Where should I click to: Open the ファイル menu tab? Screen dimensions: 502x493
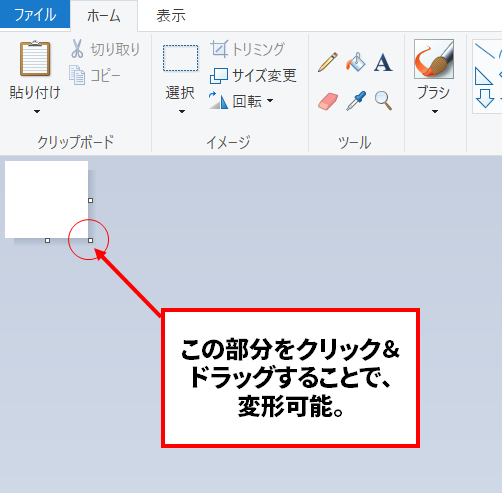35,15
